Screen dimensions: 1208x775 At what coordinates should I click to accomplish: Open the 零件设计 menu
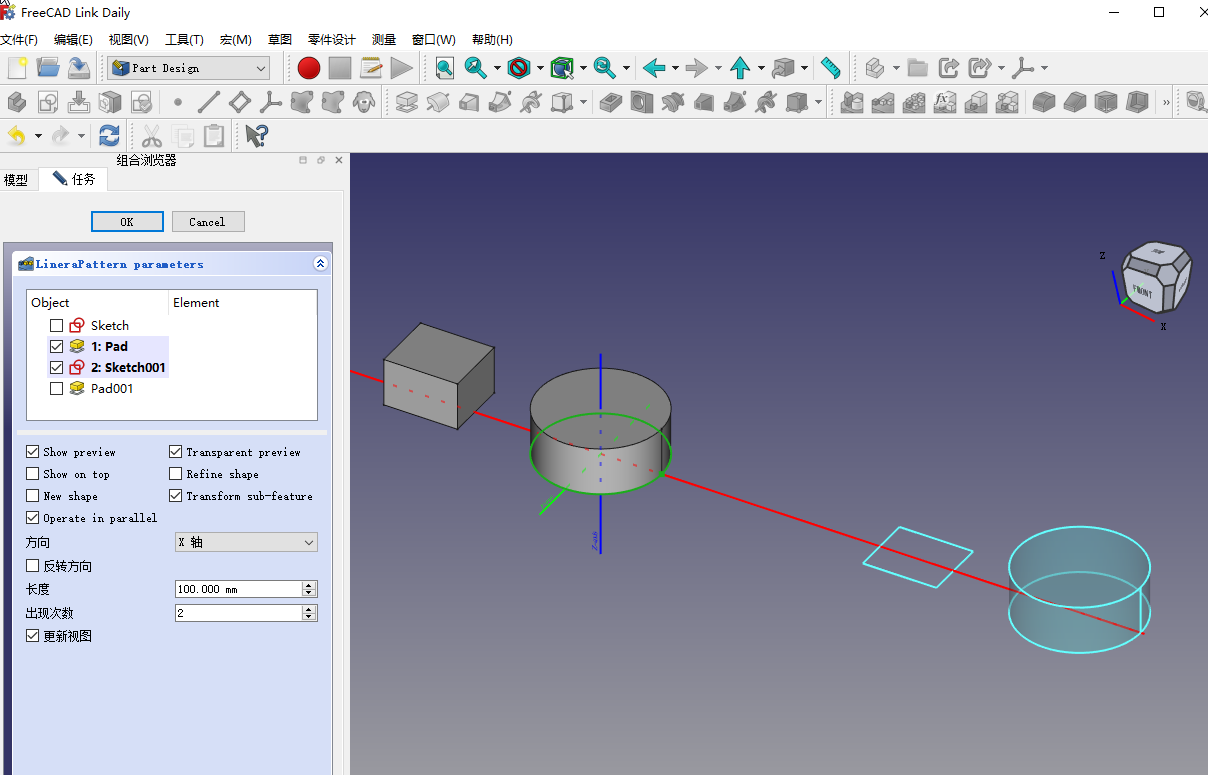(331, 40)
